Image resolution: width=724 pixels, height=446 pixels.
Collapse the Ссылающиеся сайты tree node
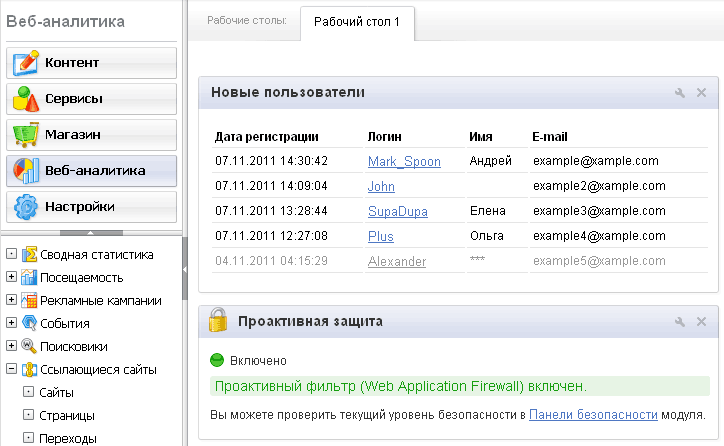click(12, 368)
